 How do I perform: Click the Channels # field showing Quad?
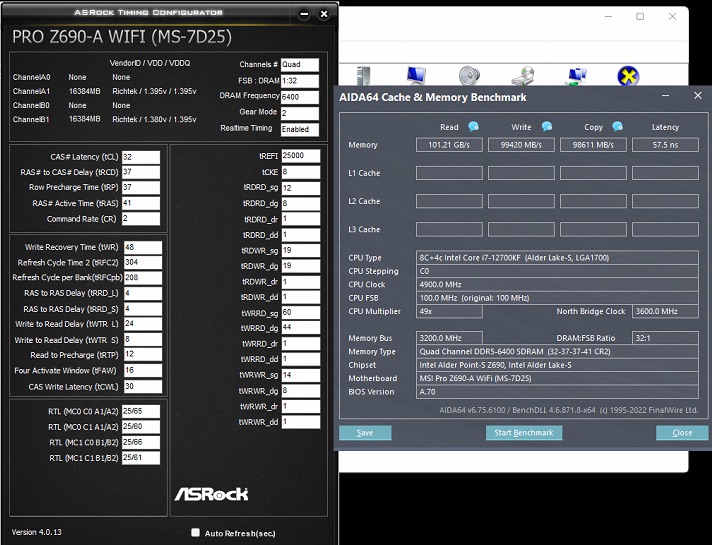[300, 65]
